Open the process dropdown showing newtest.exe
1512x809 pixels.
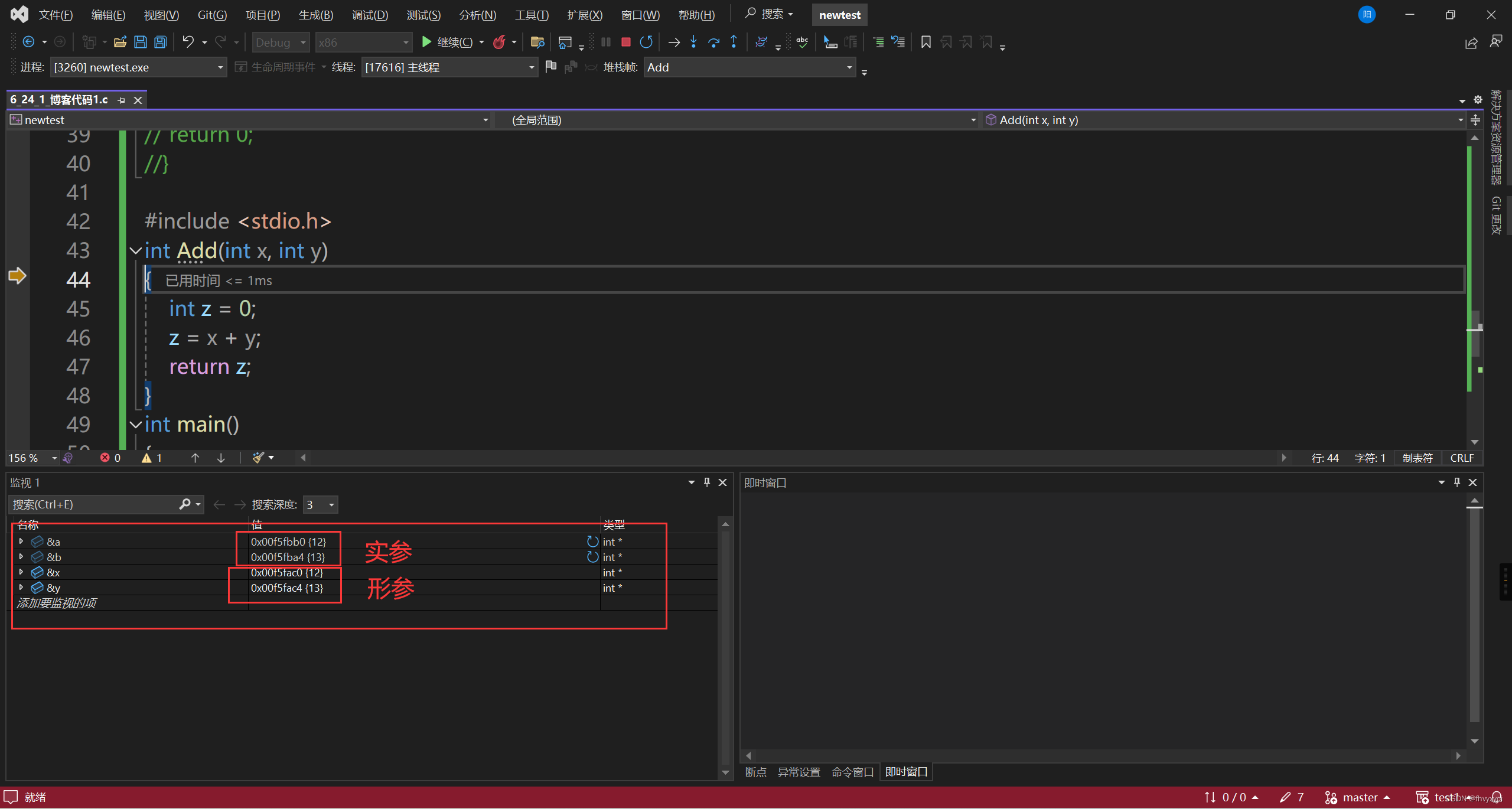click(x=138, y=67)
